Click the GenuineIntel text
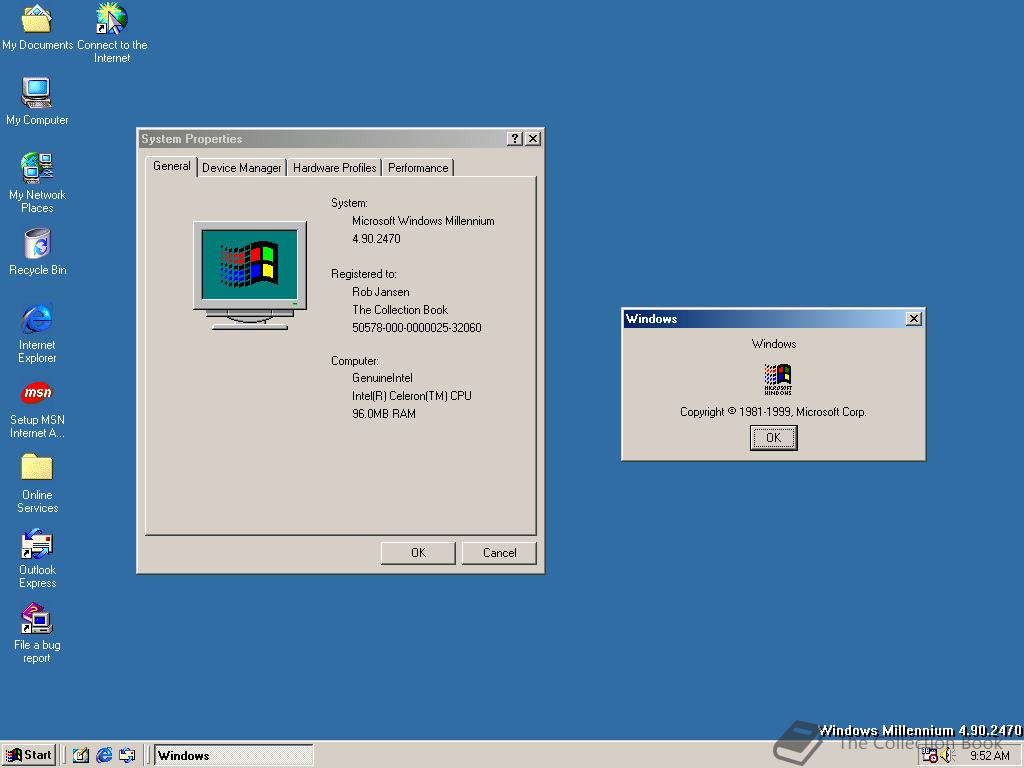Screen dimensions: 1024x768 (x=382, y=378)
